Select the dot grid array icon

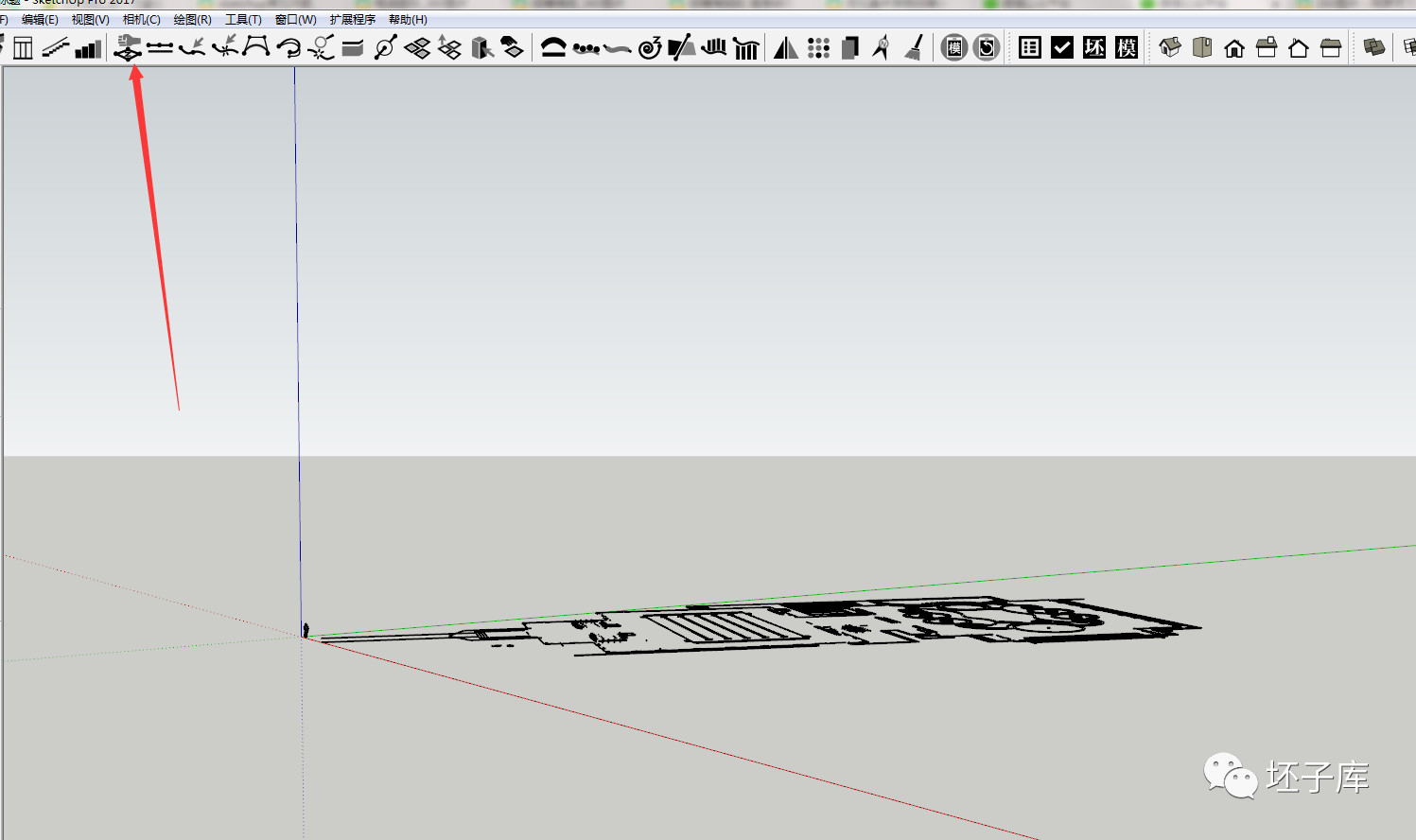[819, 47]
